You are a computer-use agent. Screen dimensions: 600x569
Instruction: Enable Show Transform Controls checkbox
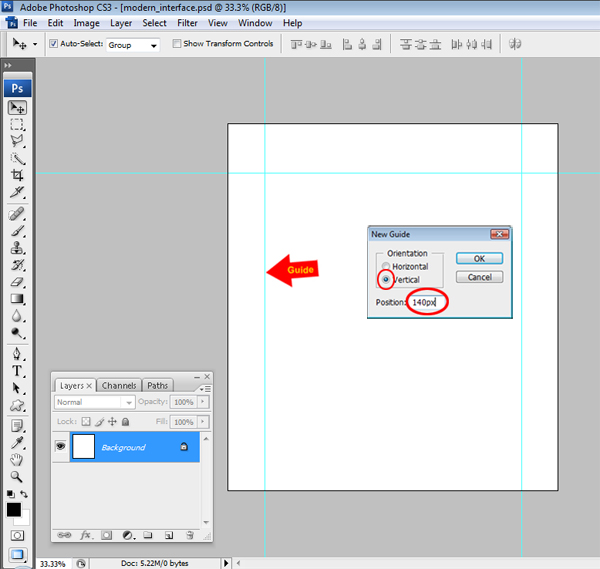[x=176, y=43]
